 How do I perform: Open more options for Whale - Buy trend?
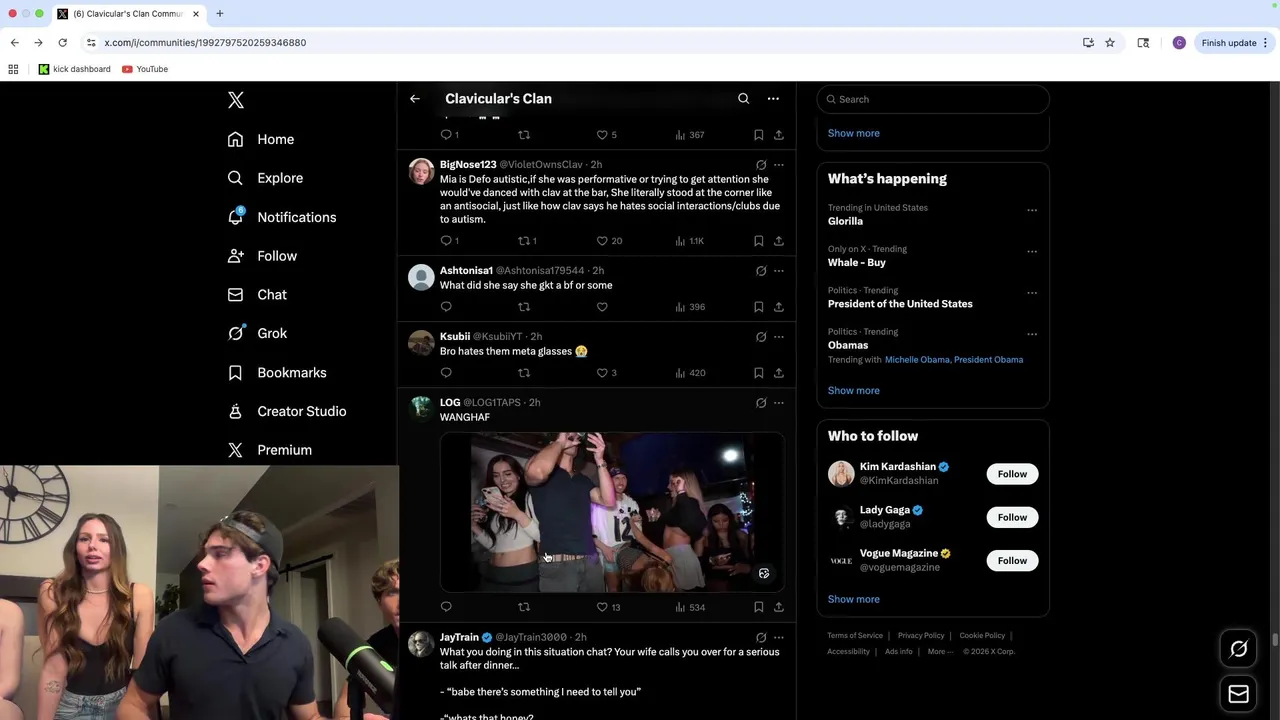point(1032,251)
